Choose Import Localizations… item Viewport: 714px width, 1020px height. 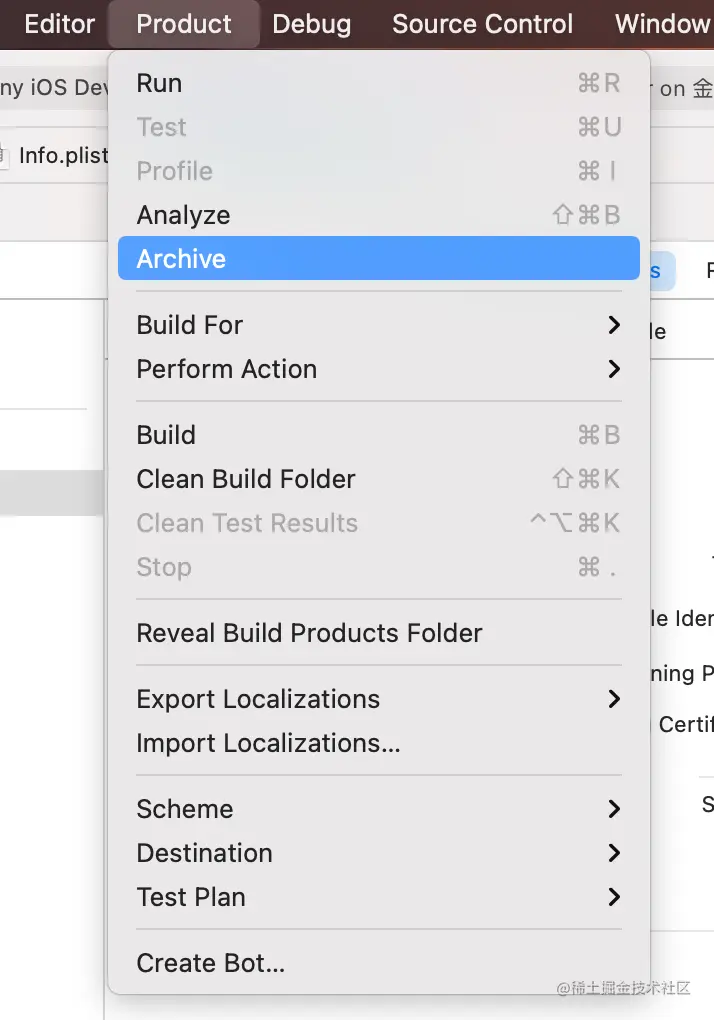click(x=378, y=743)
